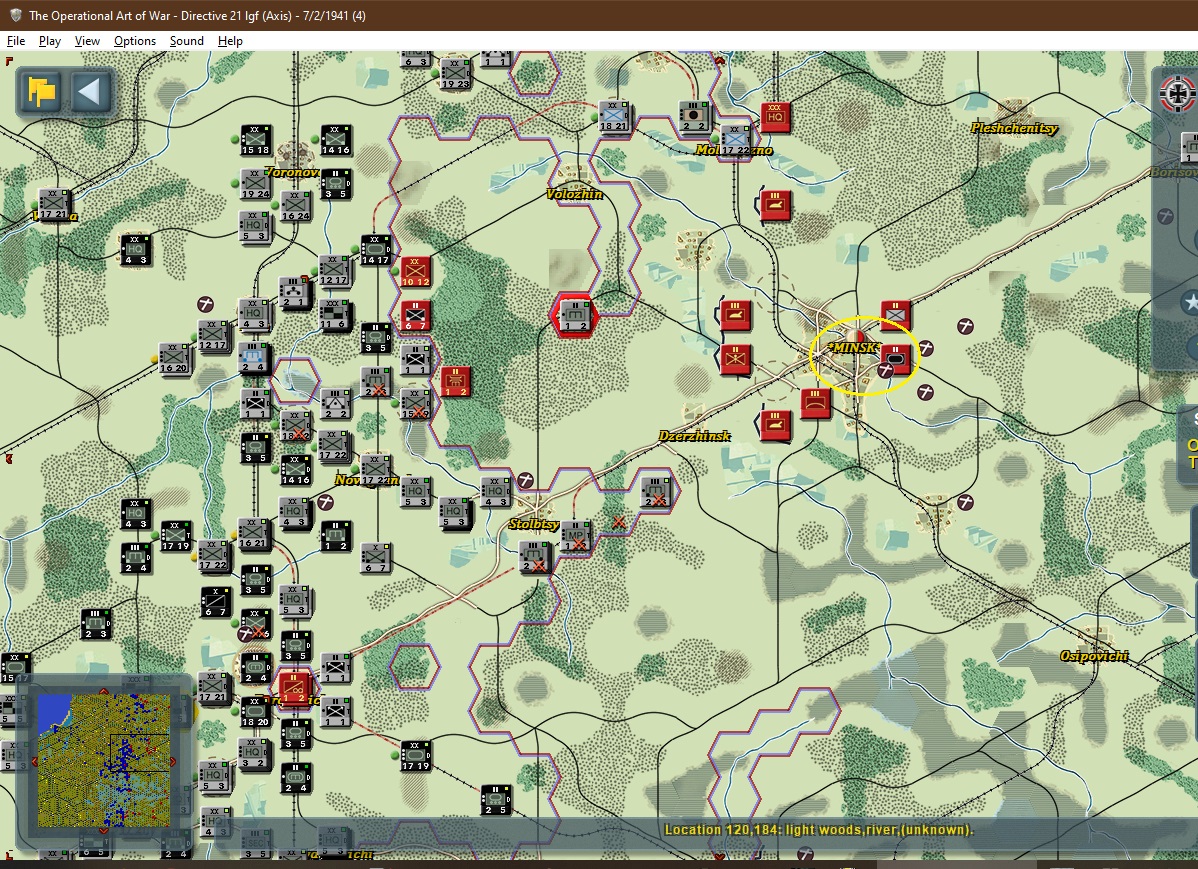Select the black 2 3 regiment
The image size is (1198, 869).
96,624
